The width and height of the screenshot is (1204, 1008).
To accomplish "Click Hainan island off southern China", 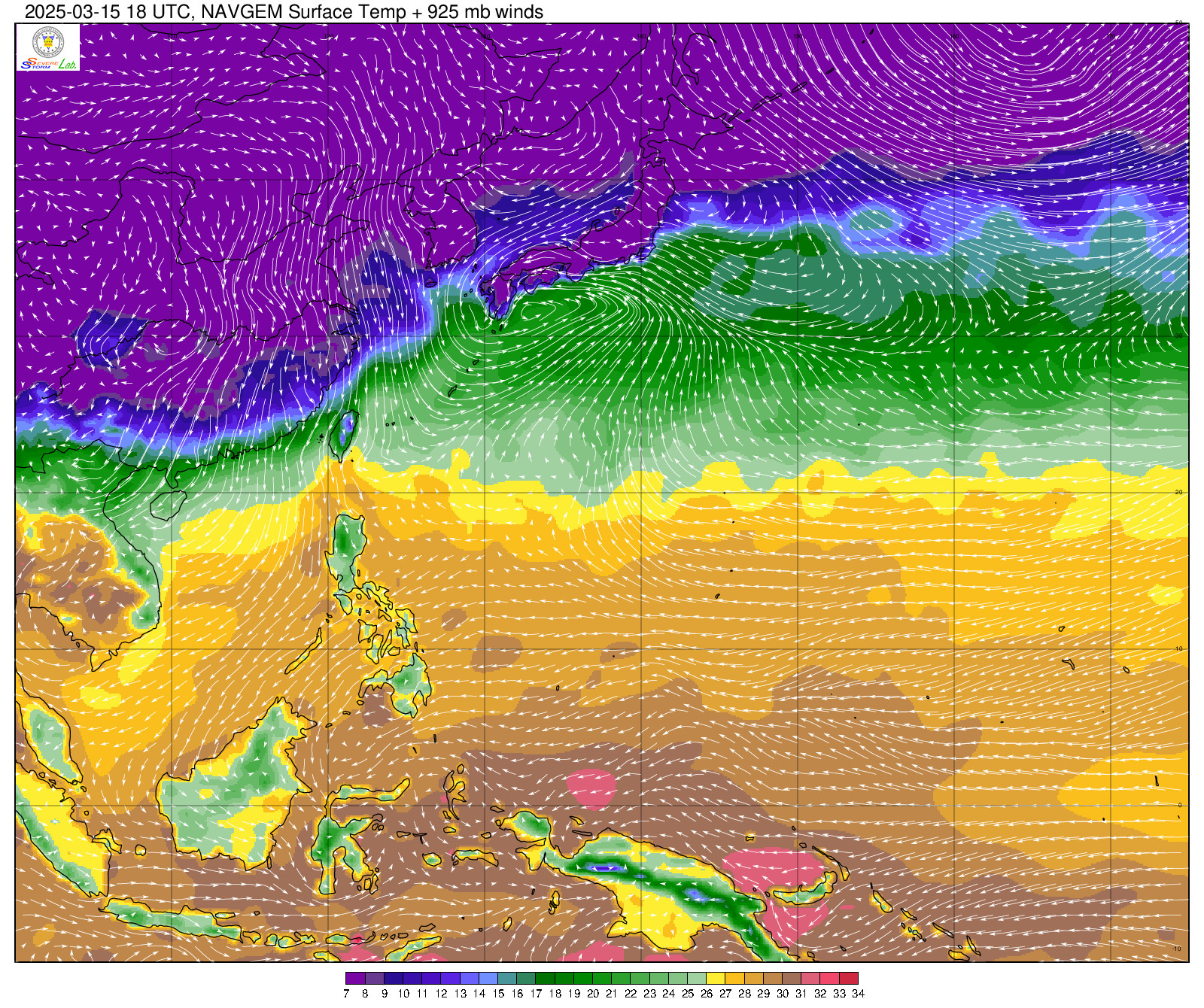I will click(x=169, y=505).
